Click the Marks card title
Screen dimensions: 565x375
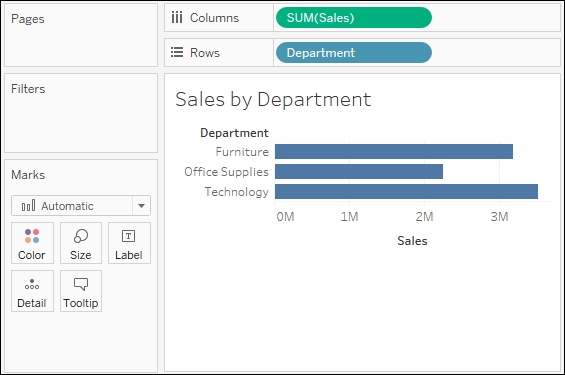tap(28, 175)
